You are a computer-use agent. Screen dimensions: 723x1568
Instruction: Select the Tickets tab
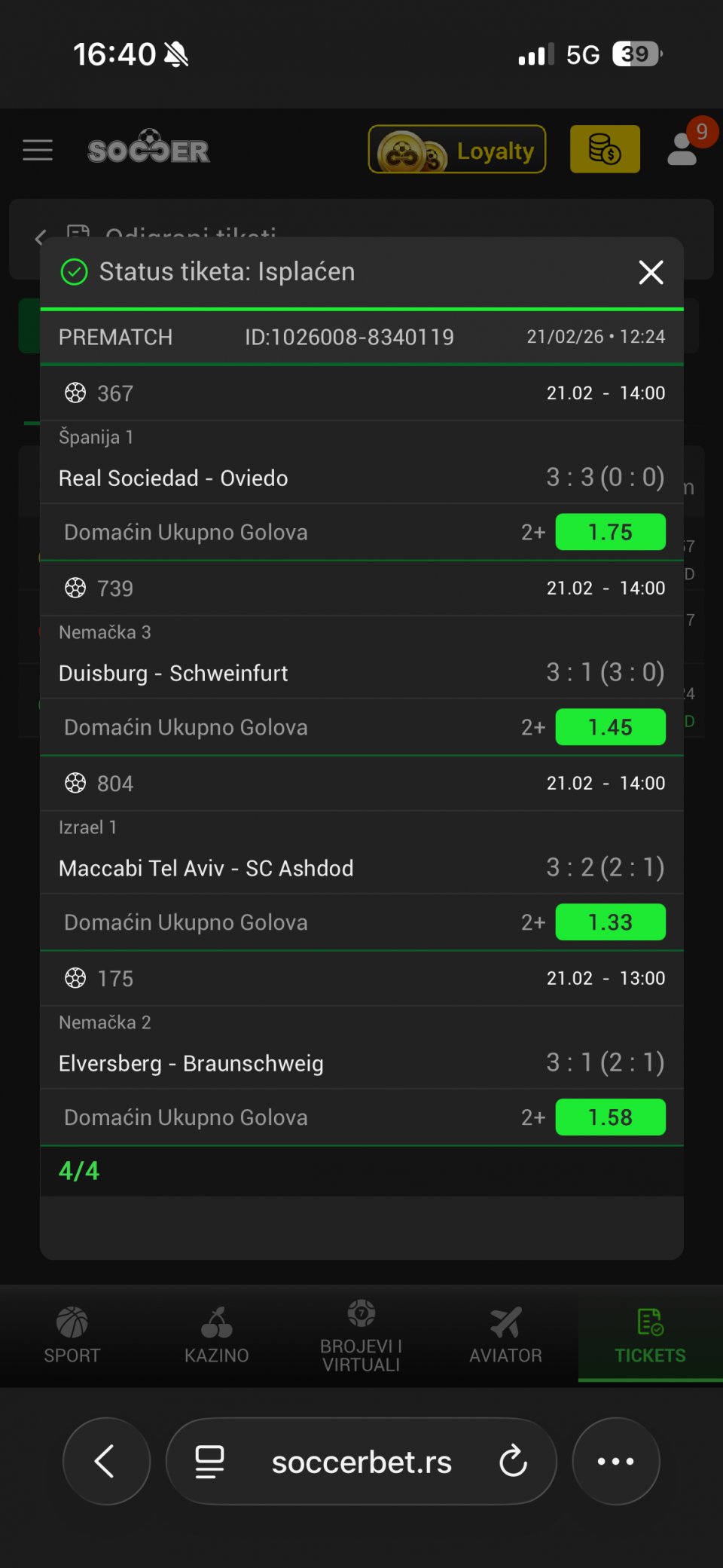tap(650, 1335)
